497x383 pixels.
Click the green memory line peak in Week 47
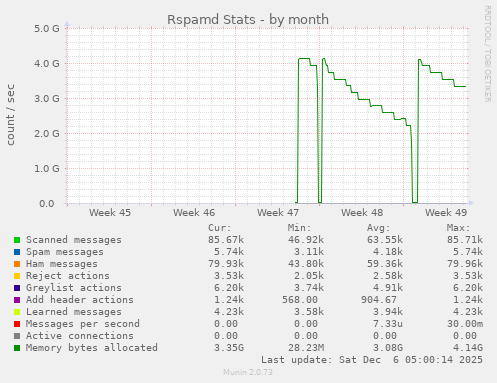click(304, 59)
